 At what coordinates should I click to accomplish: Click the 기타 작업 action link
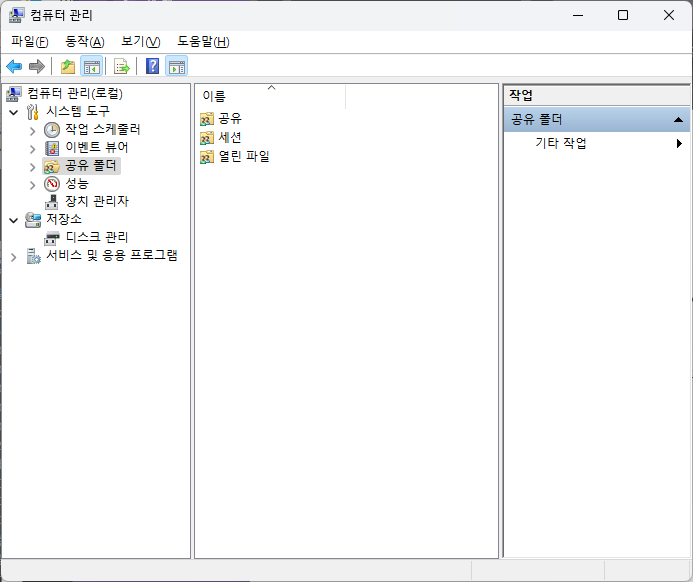561,143
